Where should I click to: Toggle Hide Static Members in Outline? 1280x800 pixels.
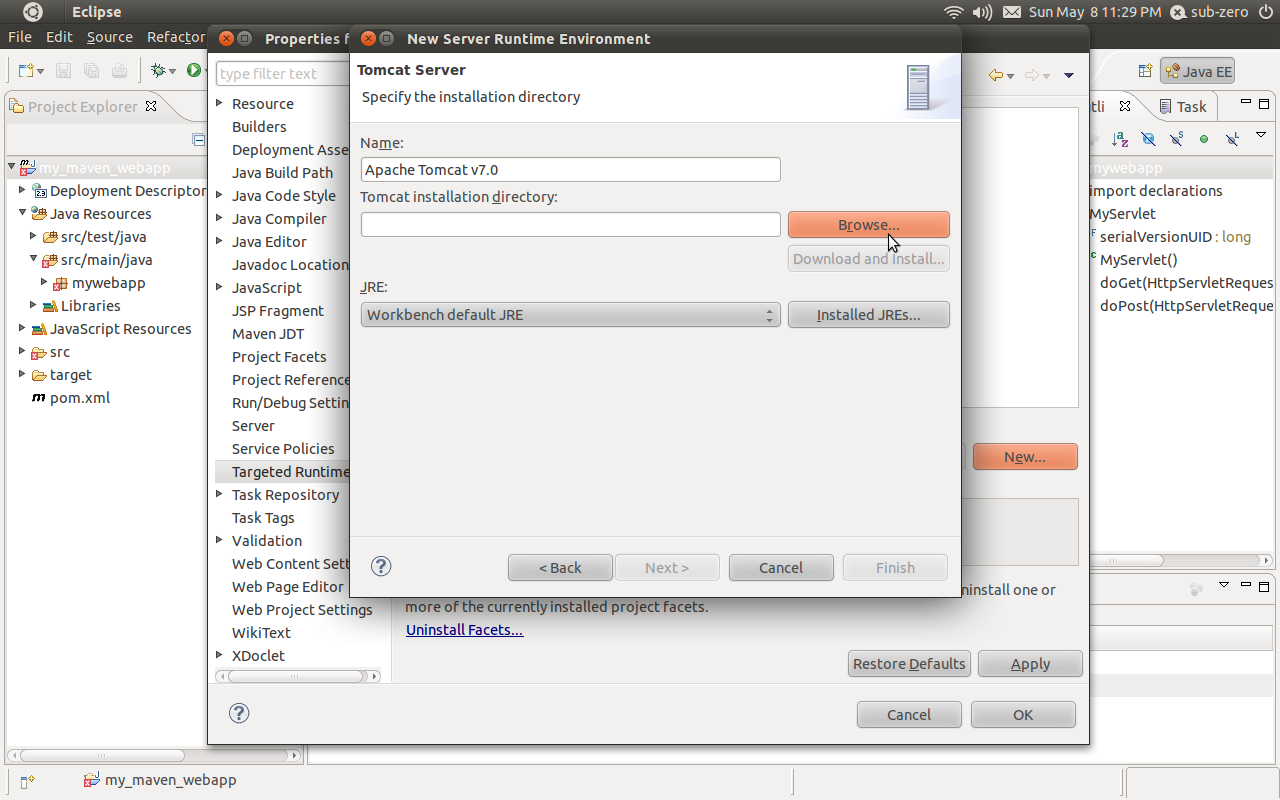point(1176,139)
